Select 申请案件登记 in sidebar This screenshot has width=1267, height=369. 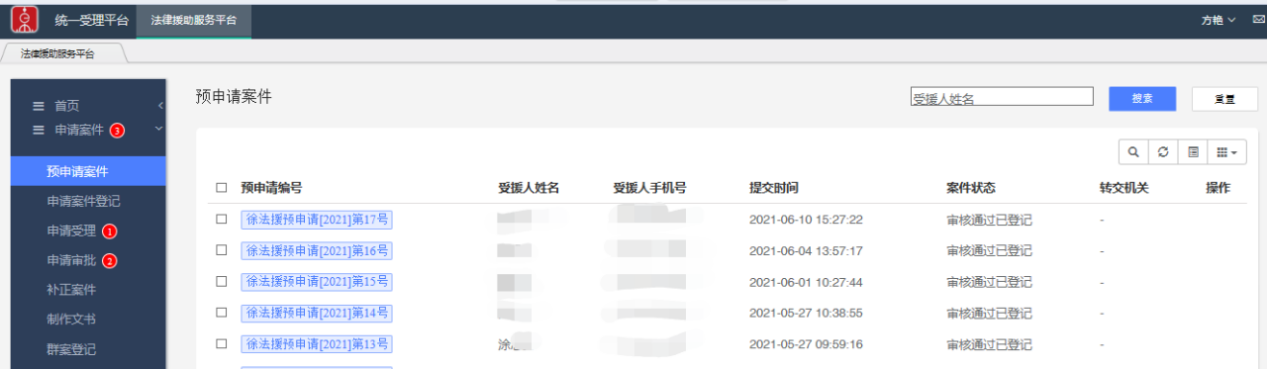click(83, 201)
